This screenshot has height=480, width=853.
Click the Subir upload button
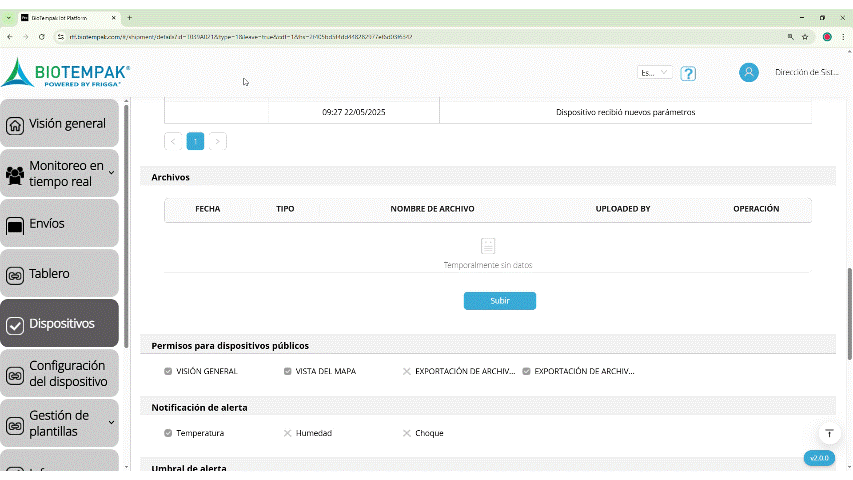(499, 301)
